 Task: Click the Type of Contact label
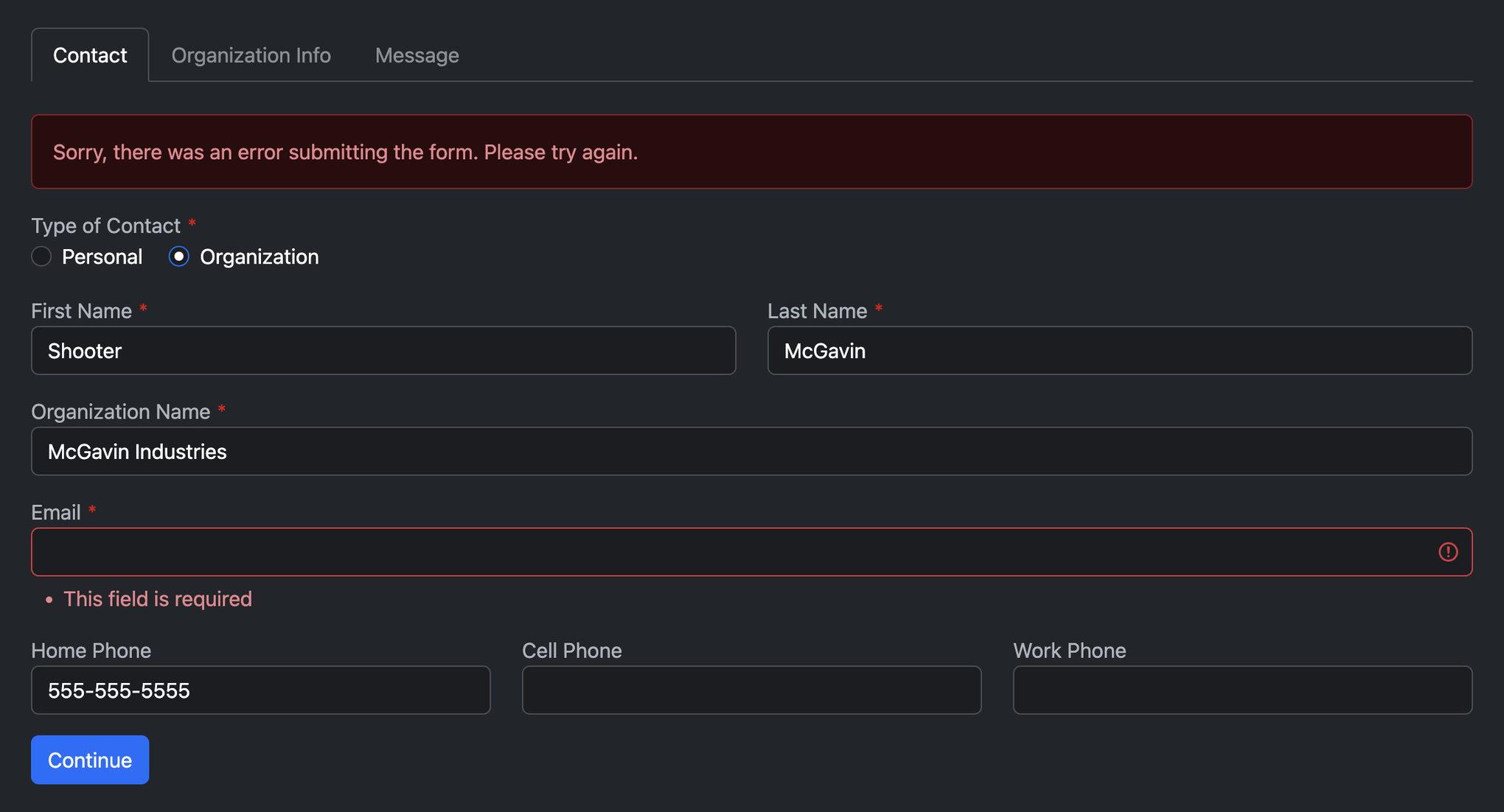point(105,225)
